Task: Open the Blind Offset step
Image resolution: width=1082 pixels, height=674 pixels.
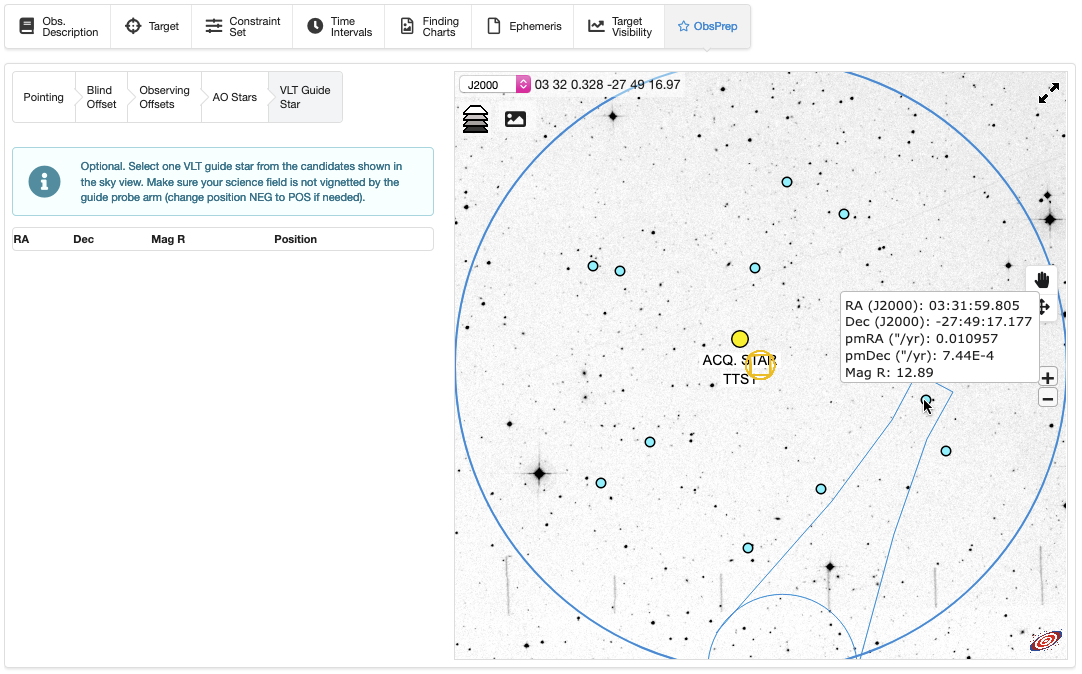Action: point(101,97)
